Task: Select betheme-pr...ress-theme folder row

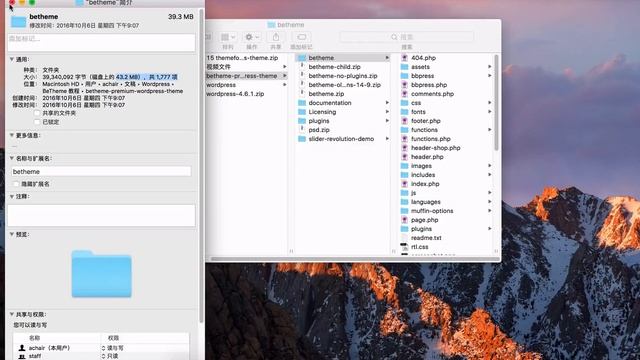Action: (247, 76)
